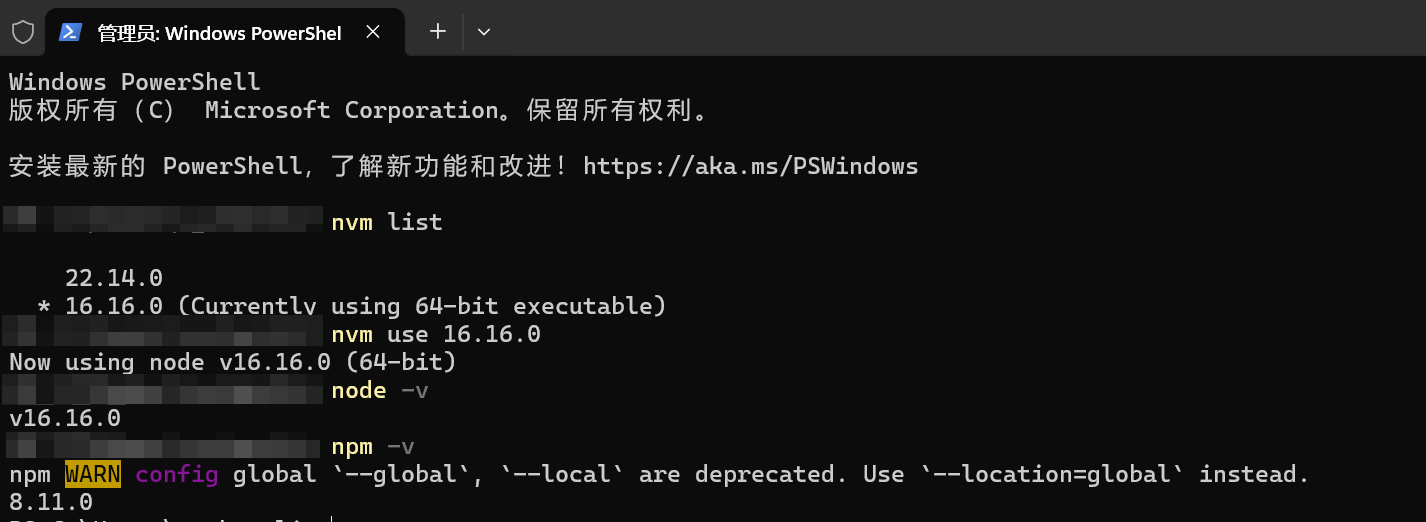
Task: Click the purple "config" word
Action: [177, 474]
